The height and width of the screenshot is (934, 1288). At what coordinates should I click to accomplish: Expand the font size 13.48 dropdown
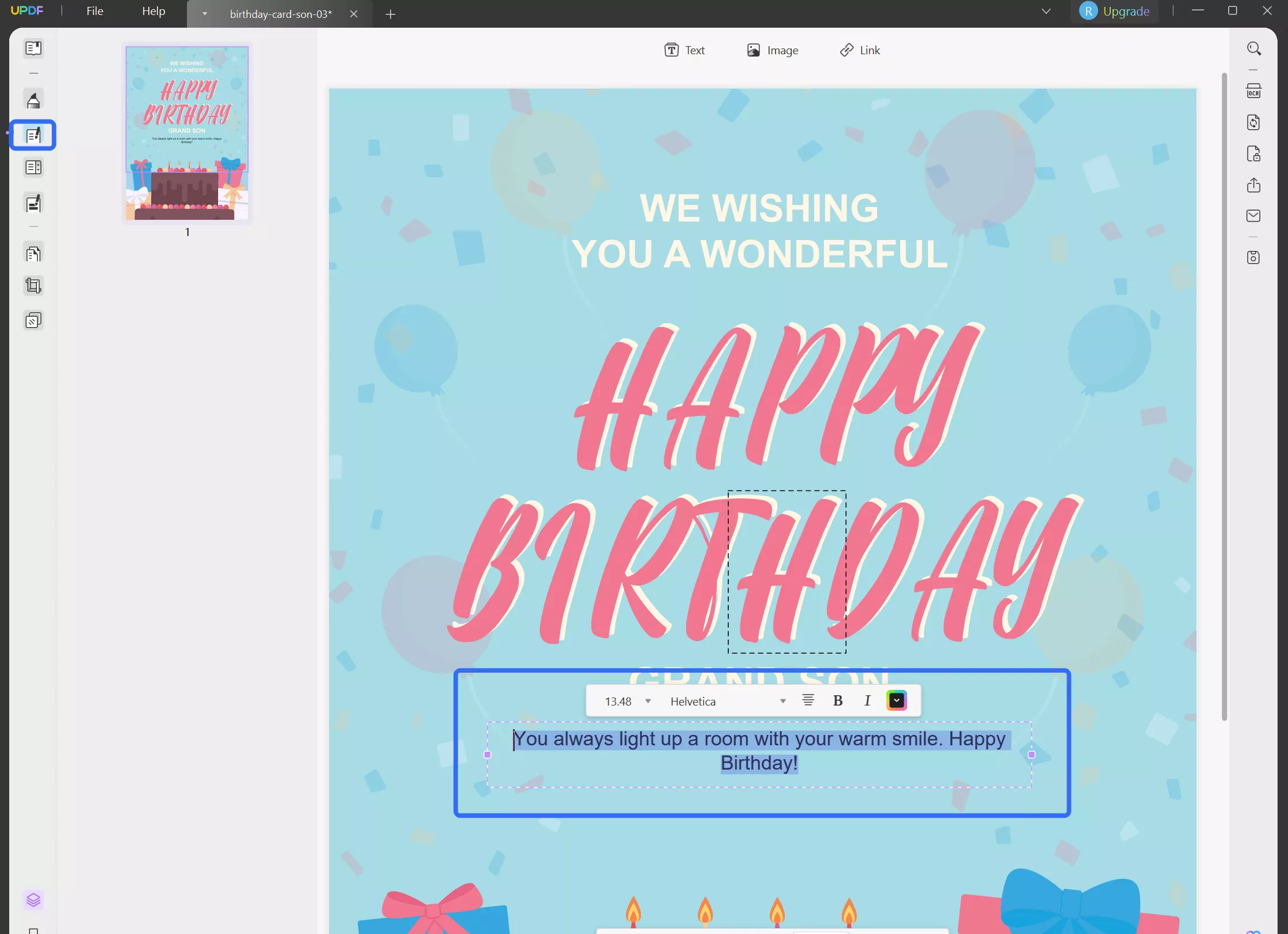(648, 702)
